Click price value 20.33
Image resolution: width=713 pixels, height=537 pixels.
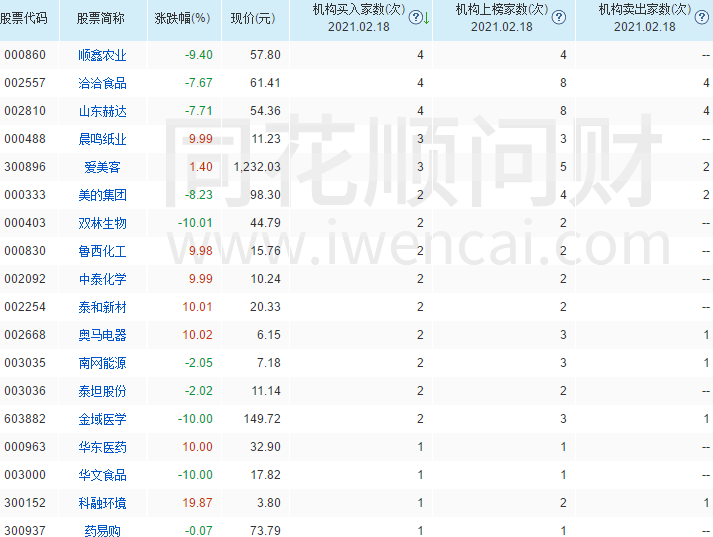tap(265, 307)
